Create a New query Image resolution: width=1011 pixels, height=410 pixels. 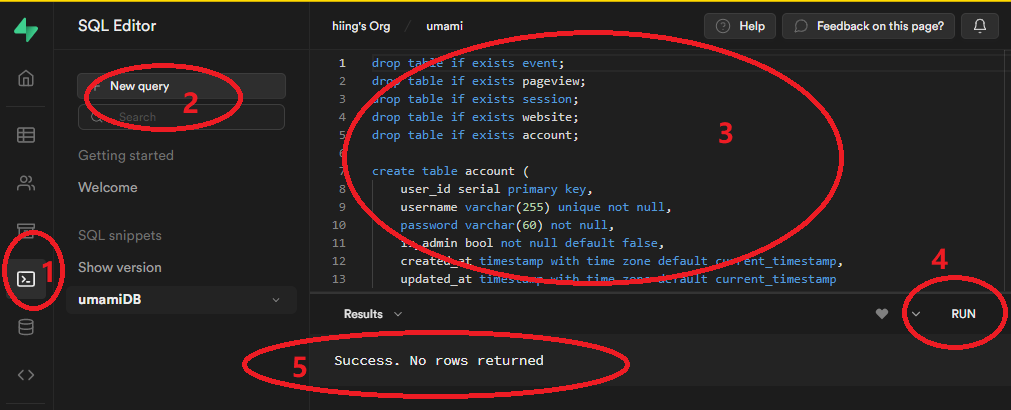pyautogui.click(x=181, y=86)
